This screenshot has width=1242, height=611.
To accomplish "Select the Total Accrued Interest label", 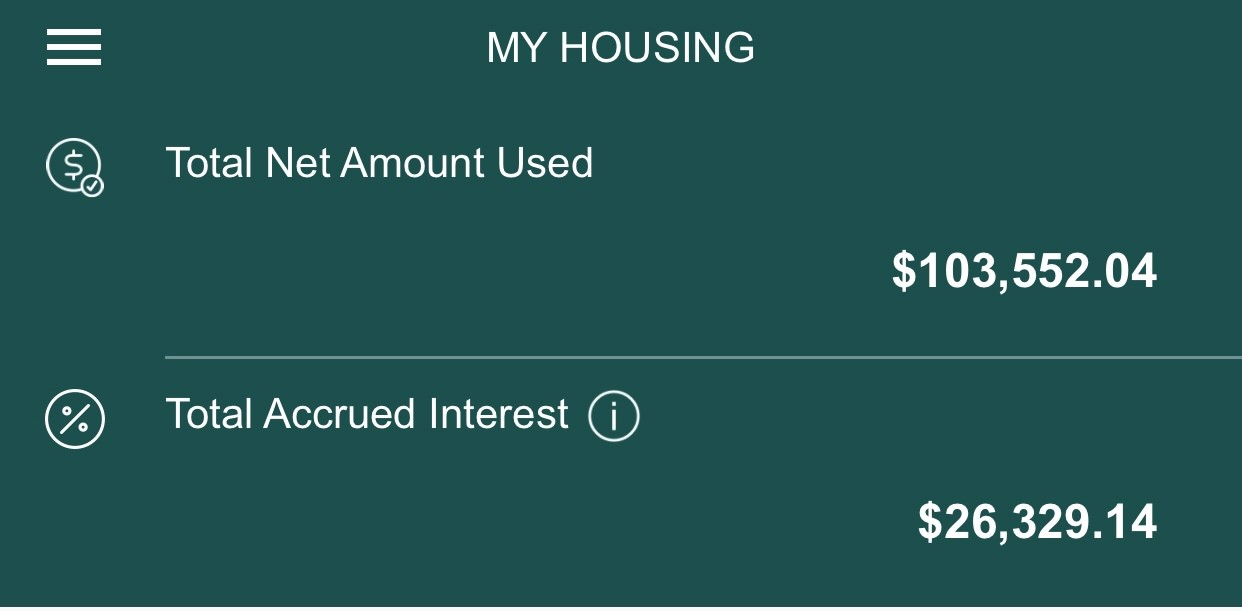I will tap(366, 414).
